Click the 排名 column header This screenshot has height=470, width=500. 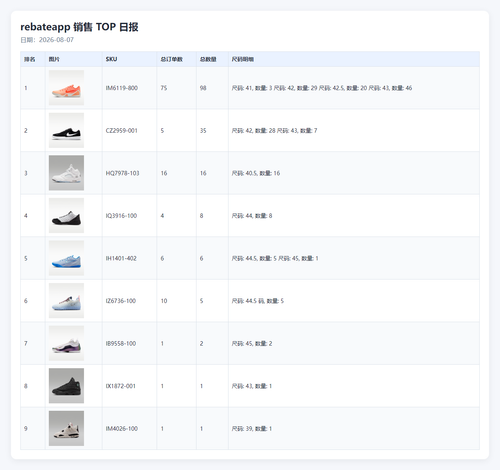[29, 59]
